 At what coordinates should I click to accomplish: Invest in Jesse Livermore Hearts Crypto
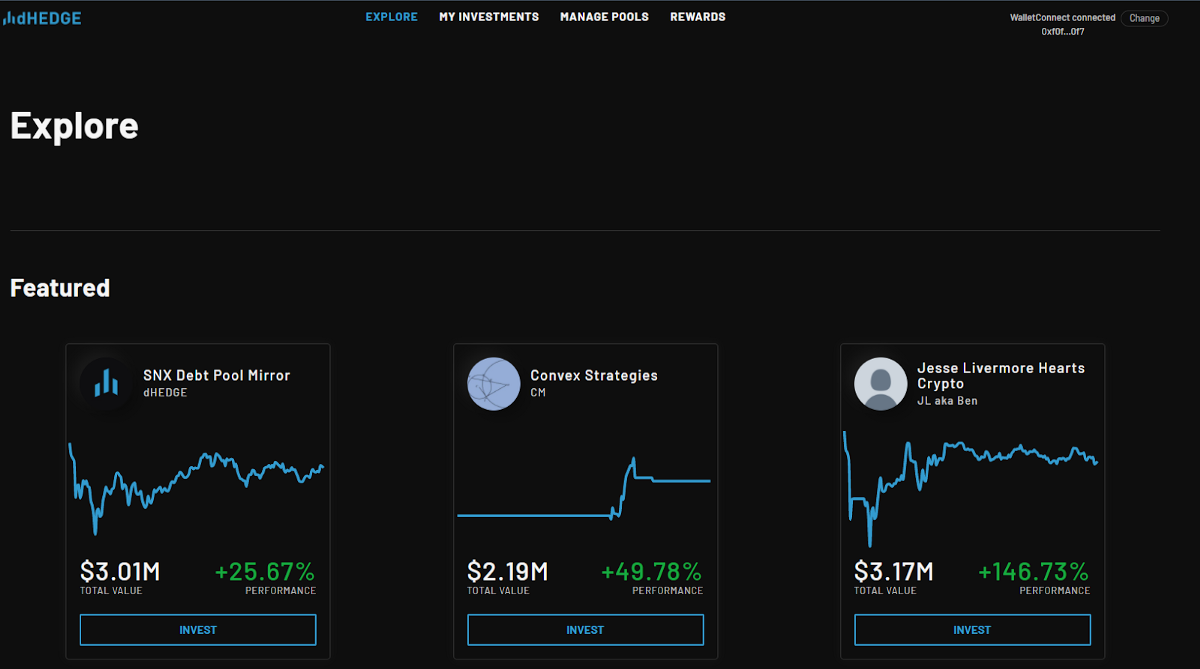pos(972,630)
